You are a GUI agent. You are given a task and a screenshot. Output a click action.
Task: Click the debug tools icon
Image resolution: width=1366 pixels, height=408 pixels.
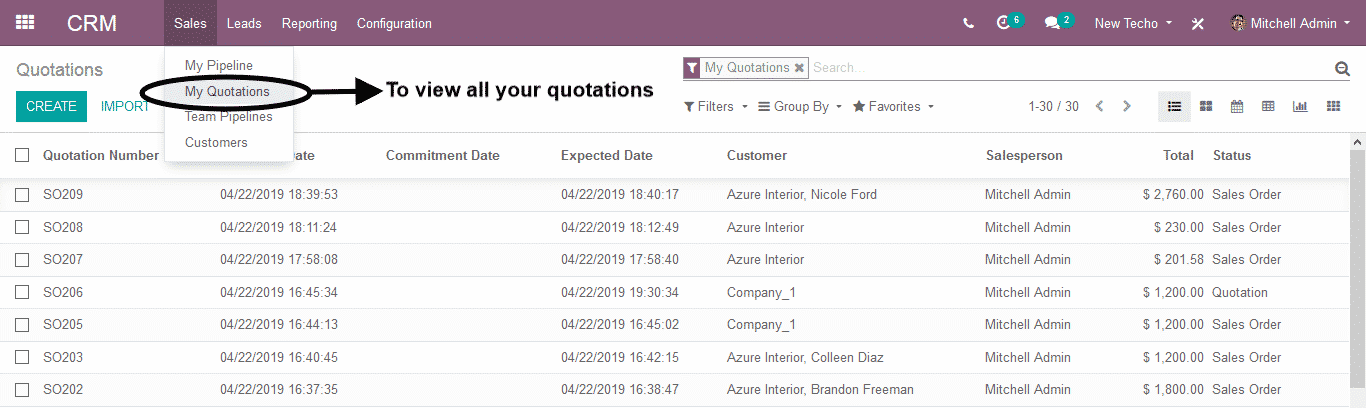pyautogui.click(x=1198, y=24)
